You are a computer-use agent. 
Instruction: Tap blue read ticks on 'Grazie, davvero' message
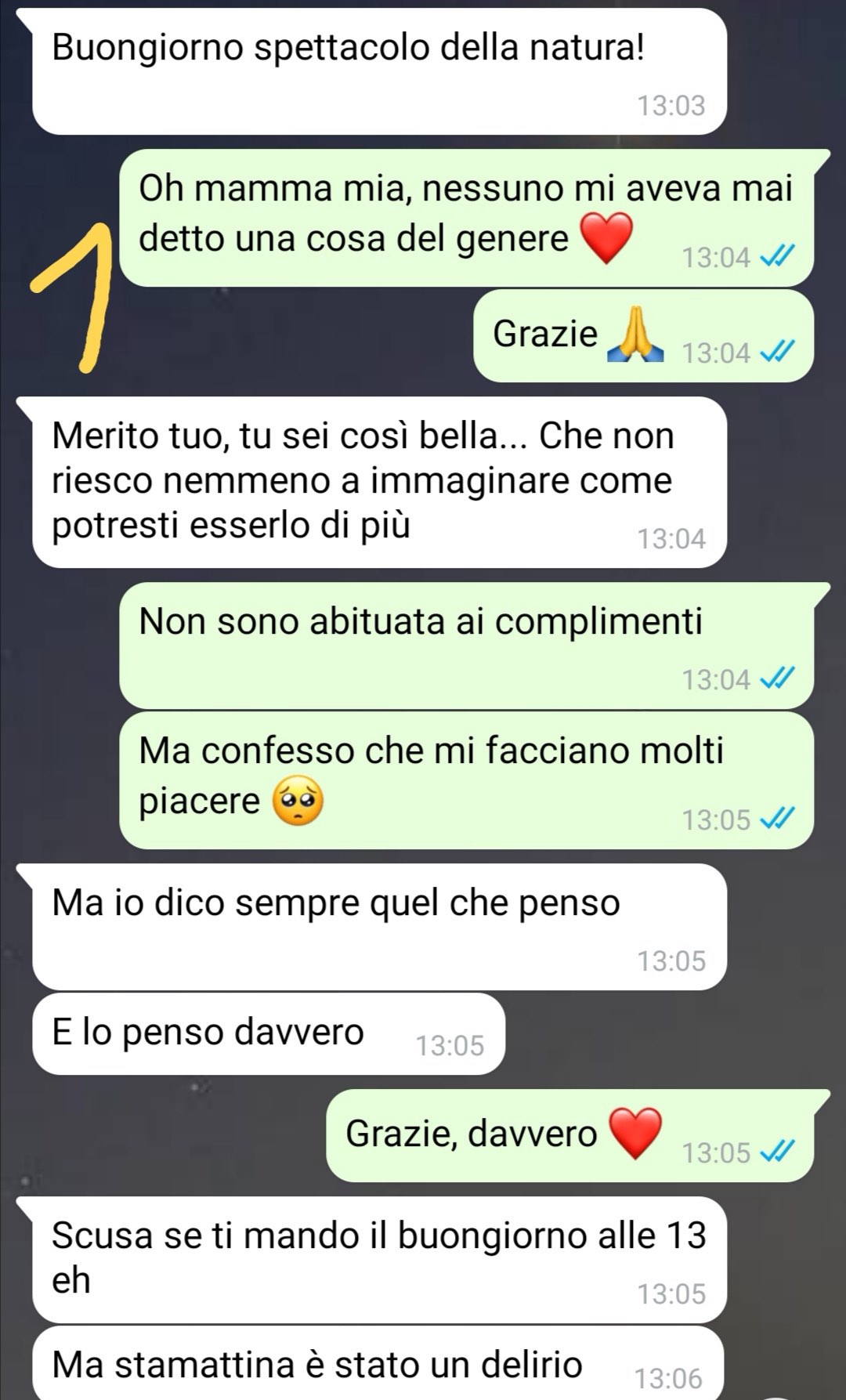tap(779, 1152)
